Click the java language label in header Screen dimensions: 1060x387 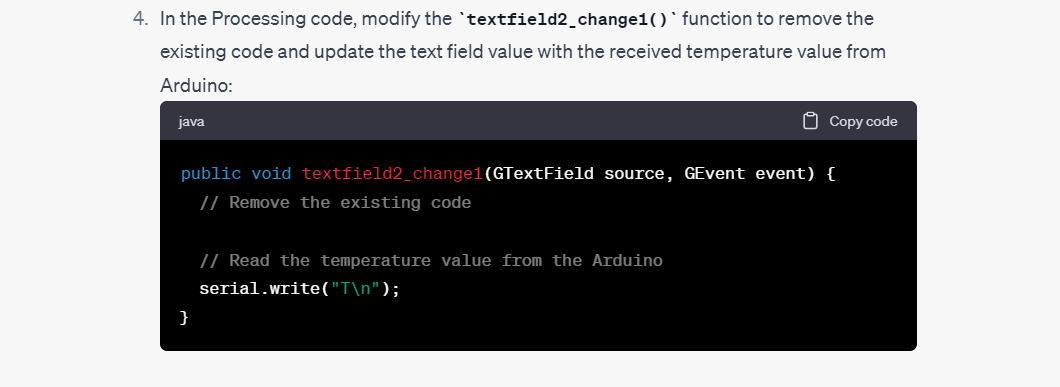(x=191, y=122)
